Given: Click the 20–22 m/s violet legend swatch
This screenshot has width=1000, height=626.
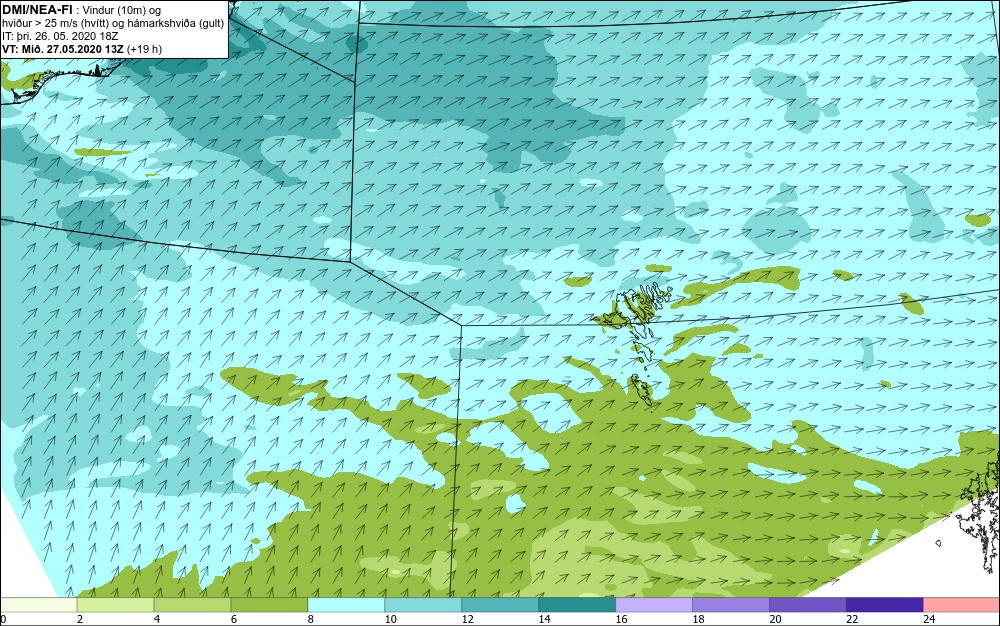Looking at the screenshot, I should tap(807, 605).
